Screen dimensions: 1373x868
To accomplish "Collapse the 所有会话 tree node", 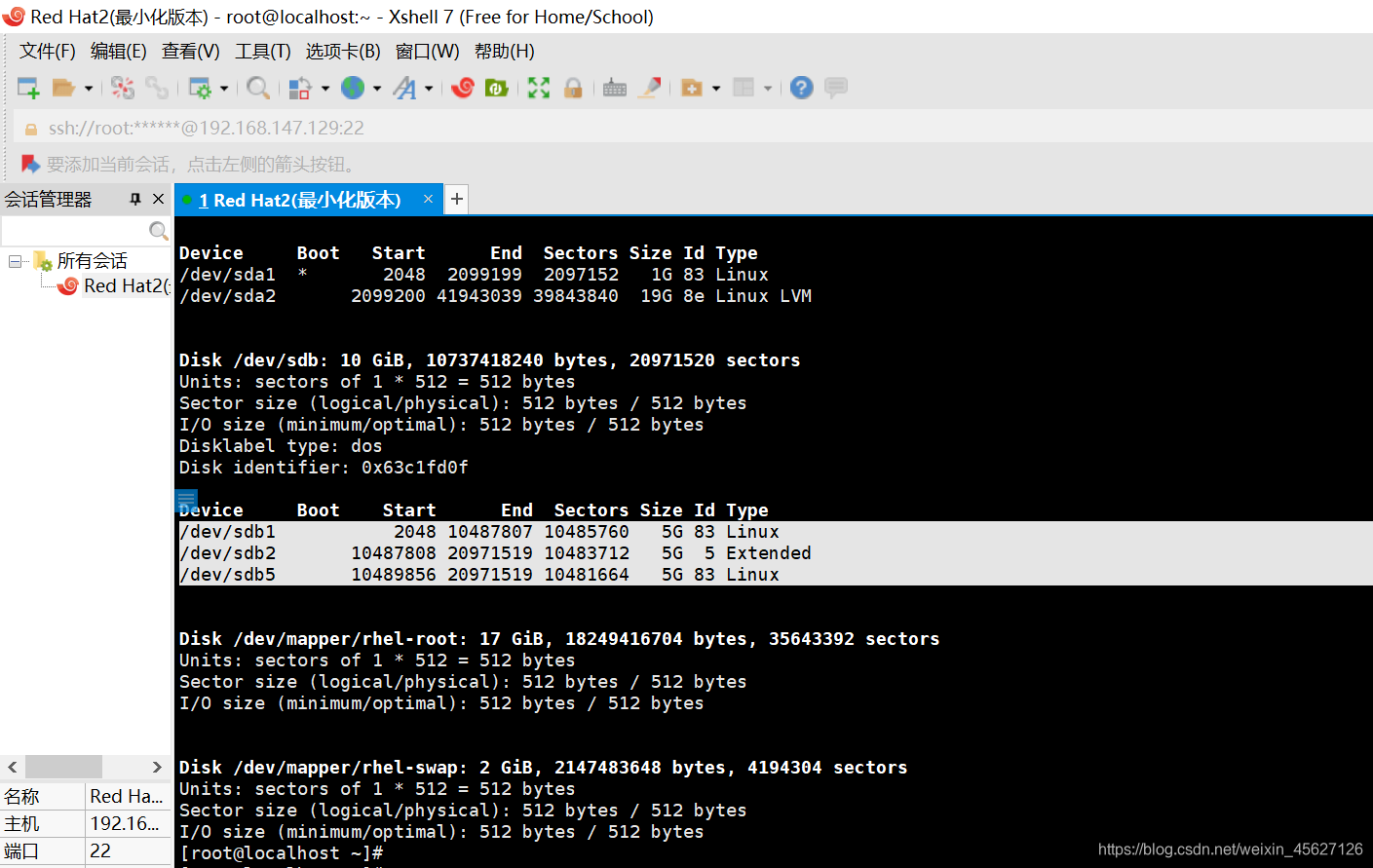I will click(15, 261).
